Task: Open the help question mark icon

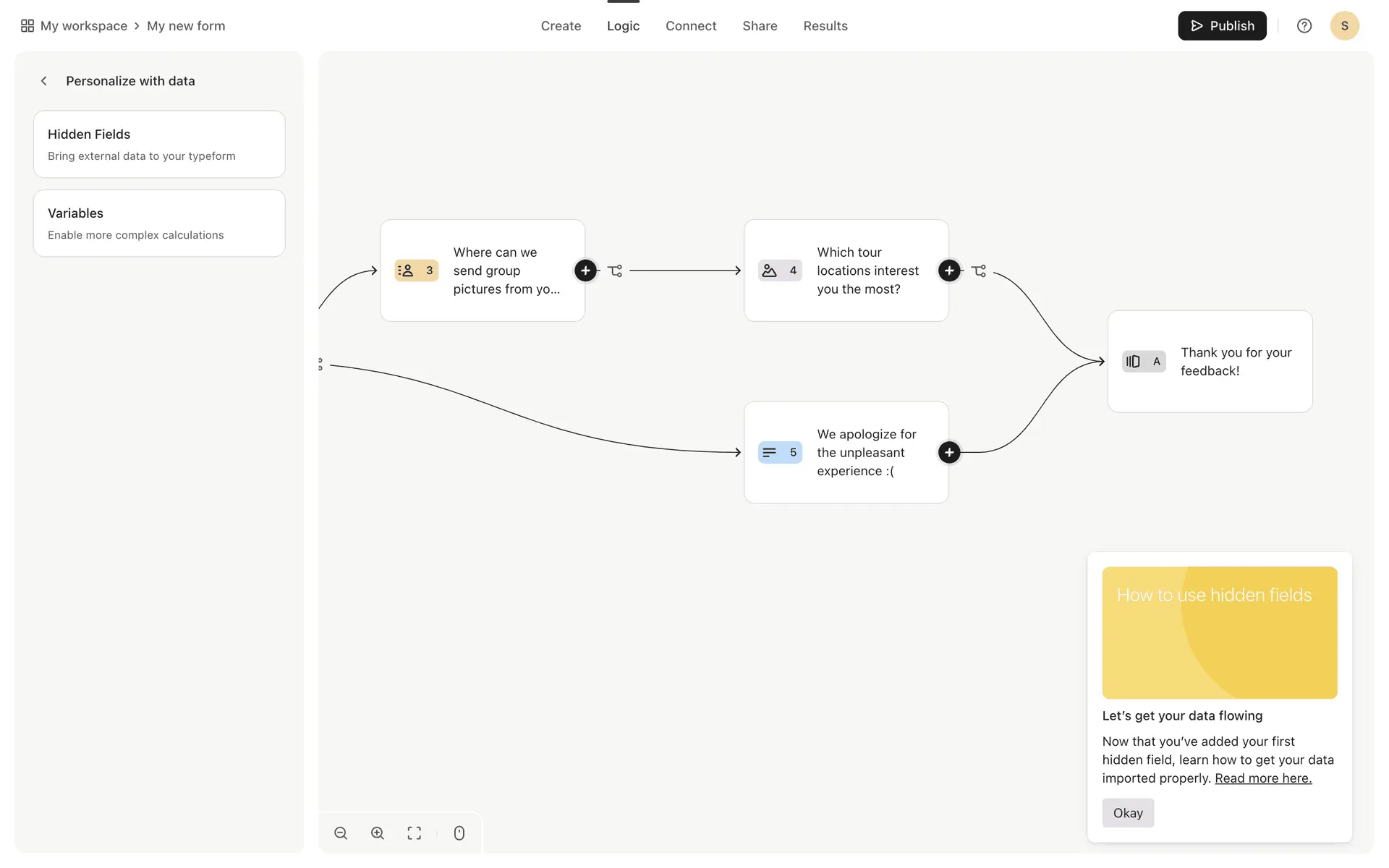Action: tap(1304, 26)
